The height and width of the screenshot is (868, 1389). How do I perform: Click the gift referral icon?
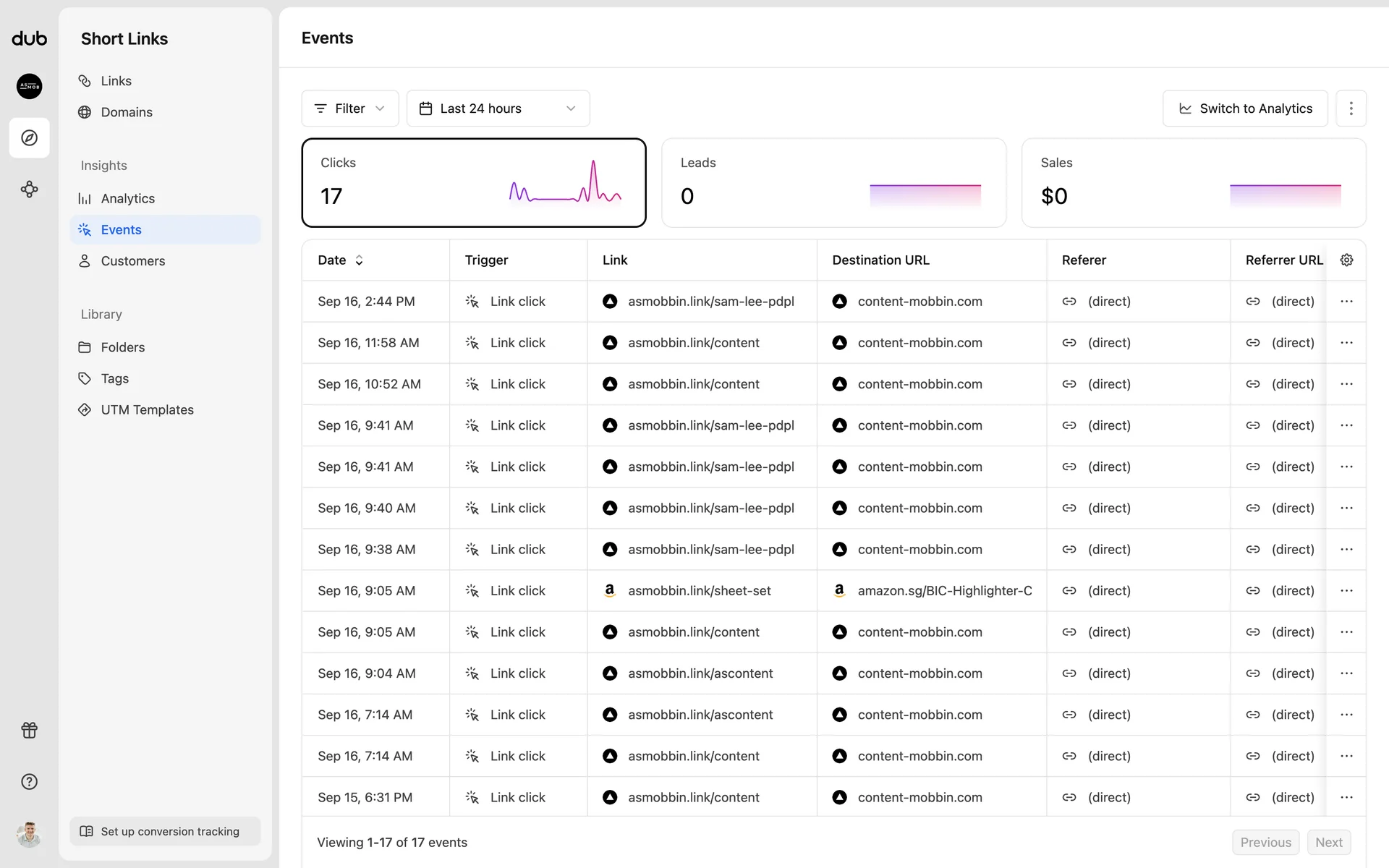coord(29,730)
